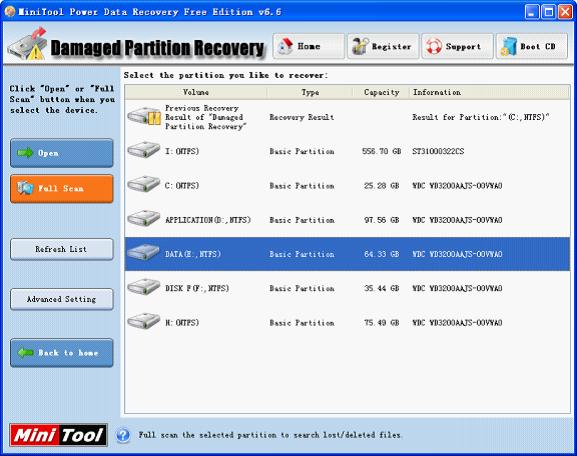Select the H: (NTFS) drive icon
577x456 pixels.
coord(144,321)
